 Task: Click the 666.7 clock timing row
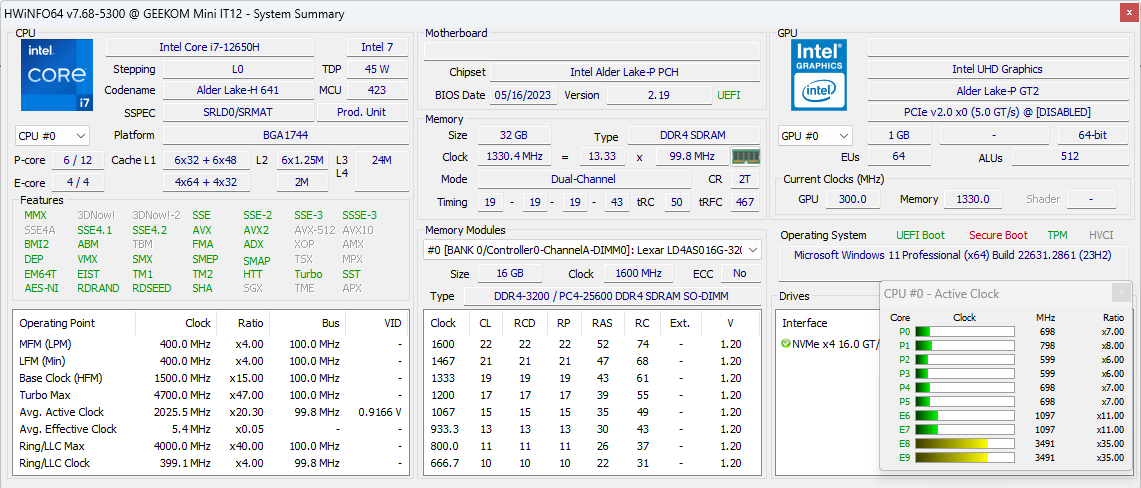pyautogui.click(x=592, y=463)
